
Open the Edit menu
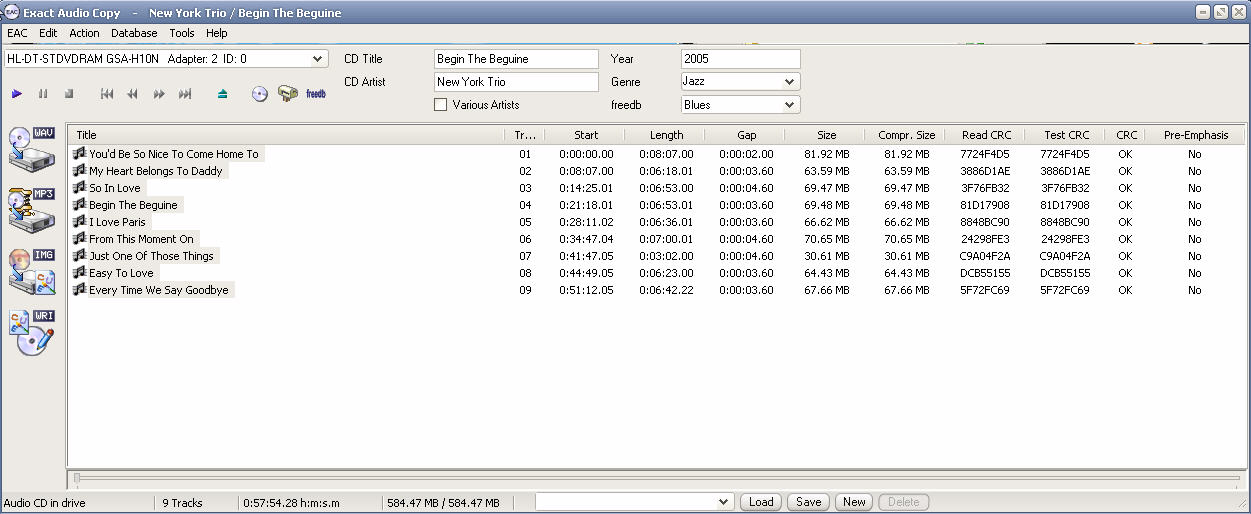48,33
